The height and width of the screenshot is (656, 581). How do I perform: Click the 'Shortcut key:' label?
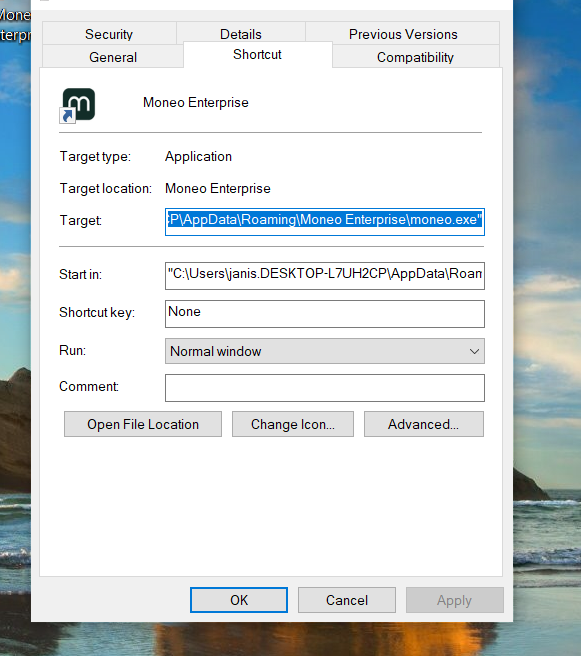97,313
